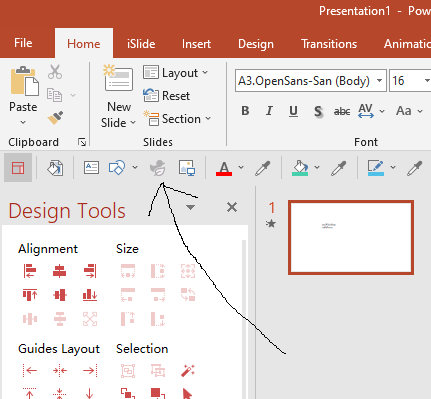431x399 pixels.
Task: Open Design Tools pane options arrow
Action: 190,207
